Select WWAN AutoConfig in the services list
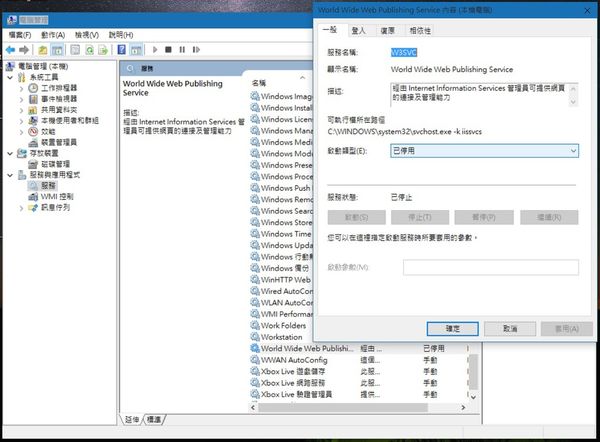The width and height of the screenshot is (600, 442). [294, 359]
